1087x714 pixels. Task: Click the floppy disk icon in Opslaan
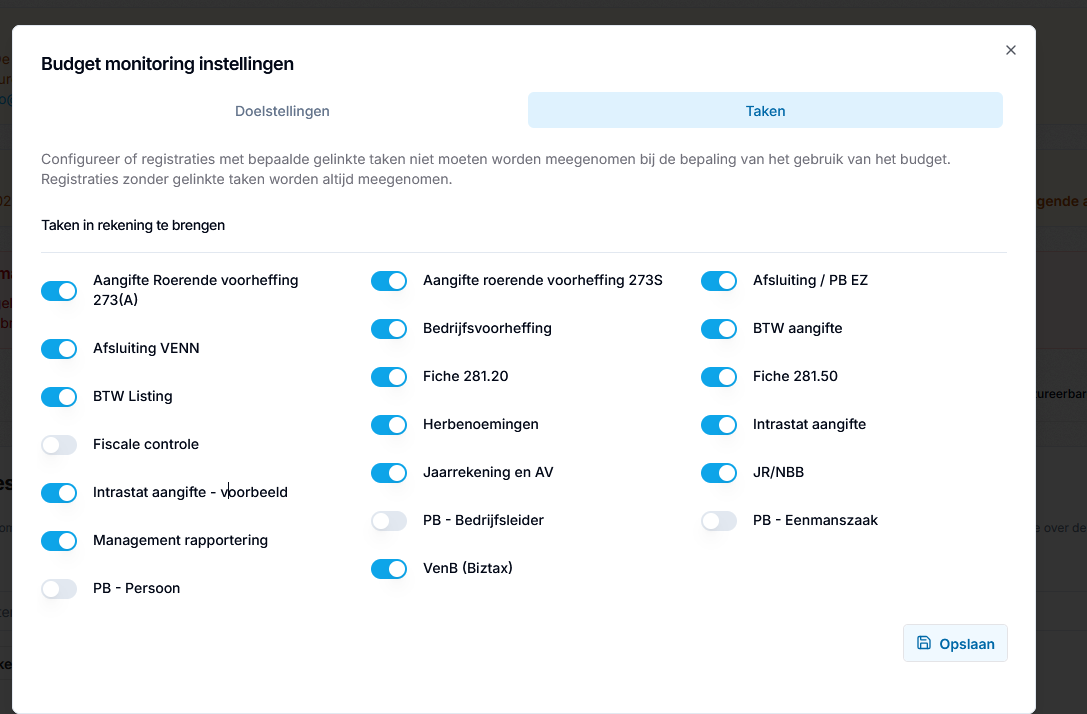923,643
